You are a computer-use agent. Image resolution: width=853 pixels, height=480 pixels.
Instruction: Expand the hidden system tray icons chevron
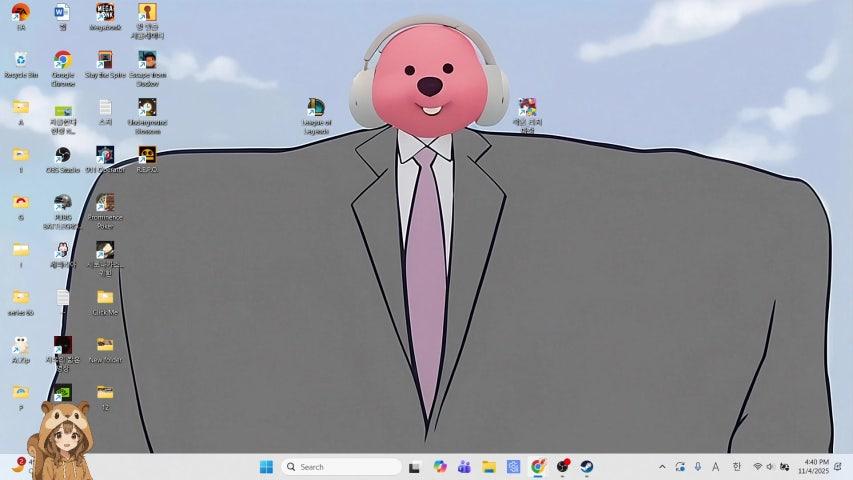coord(661,467)
